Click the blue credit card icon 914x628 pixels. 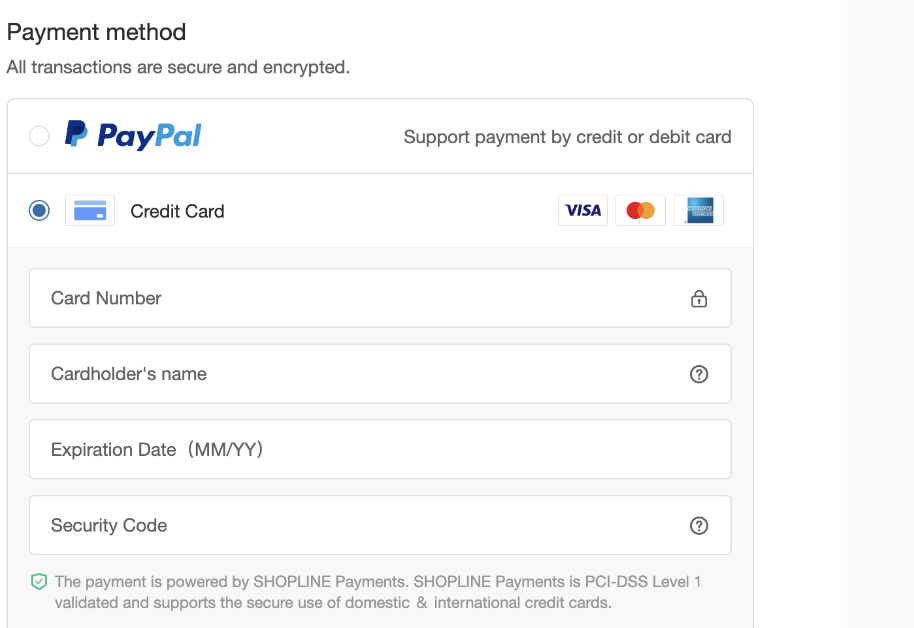coord(90,211)
